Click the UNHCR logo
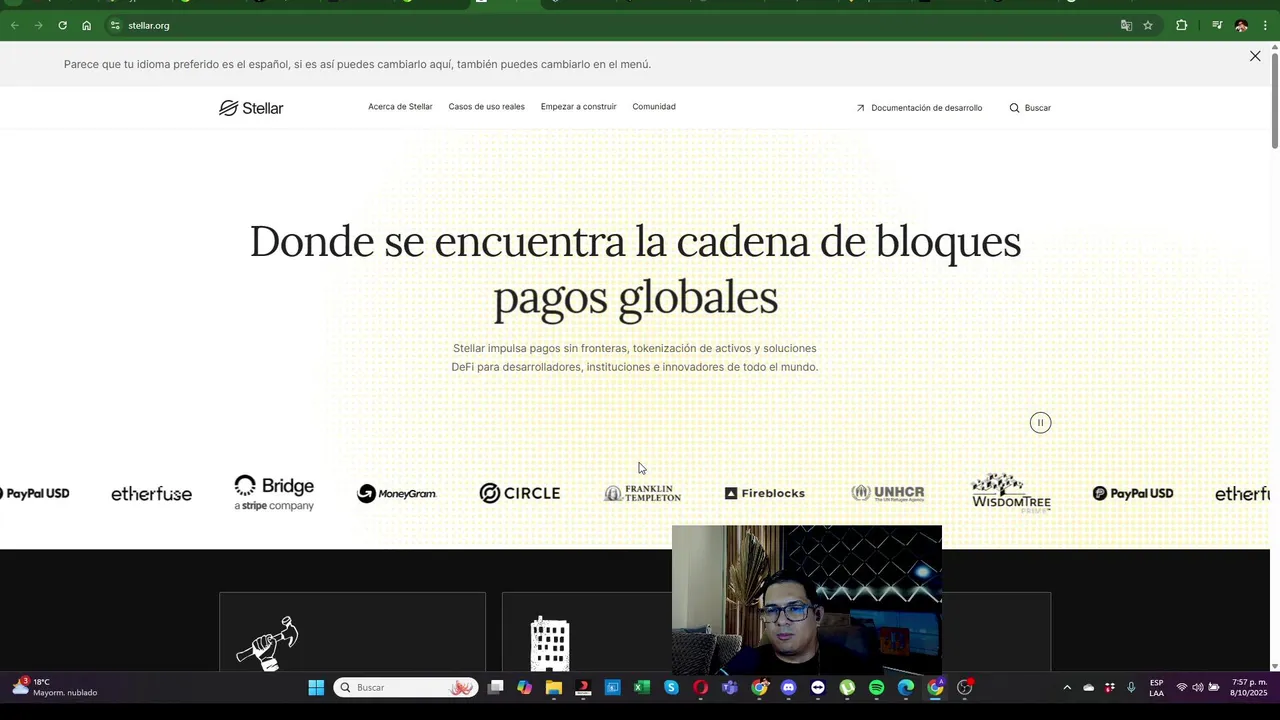Image resolution: width=1280 pixels, height=720 pixels. 888,493
